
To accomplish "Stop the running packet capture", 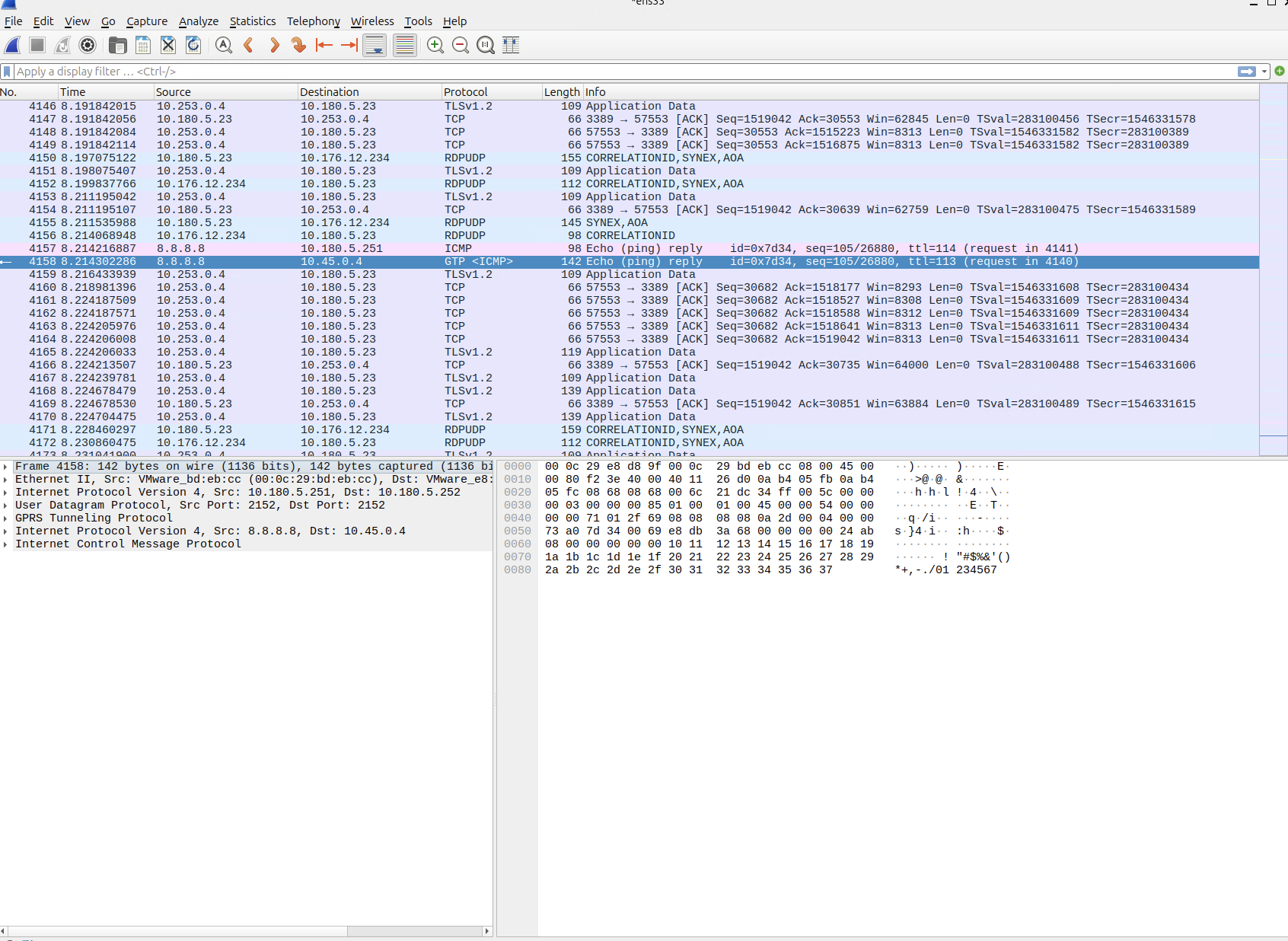I will [x=37, y=46].
